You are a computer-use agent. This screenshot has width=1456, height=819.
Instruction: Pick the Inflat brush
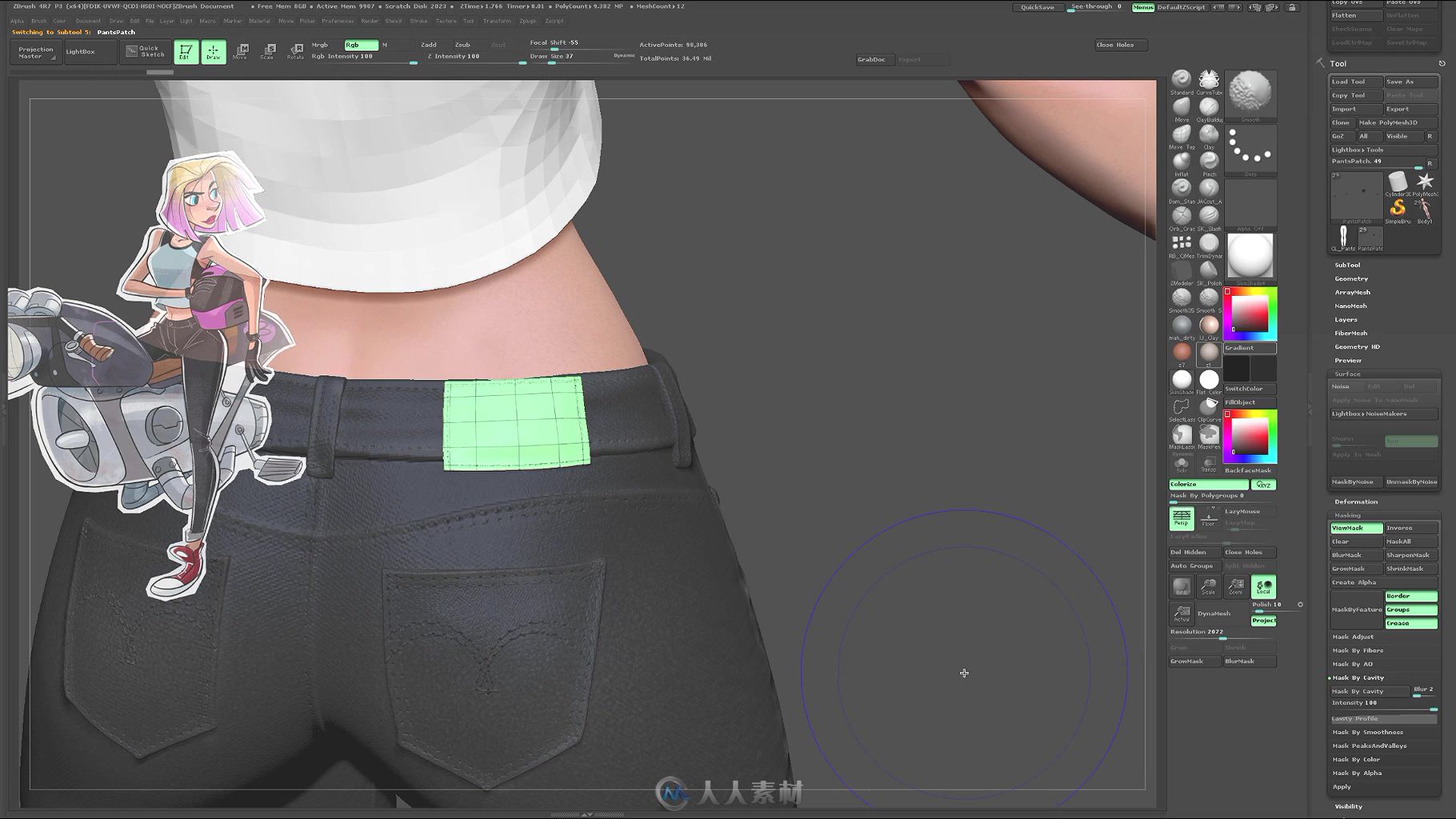(1182, 164)
